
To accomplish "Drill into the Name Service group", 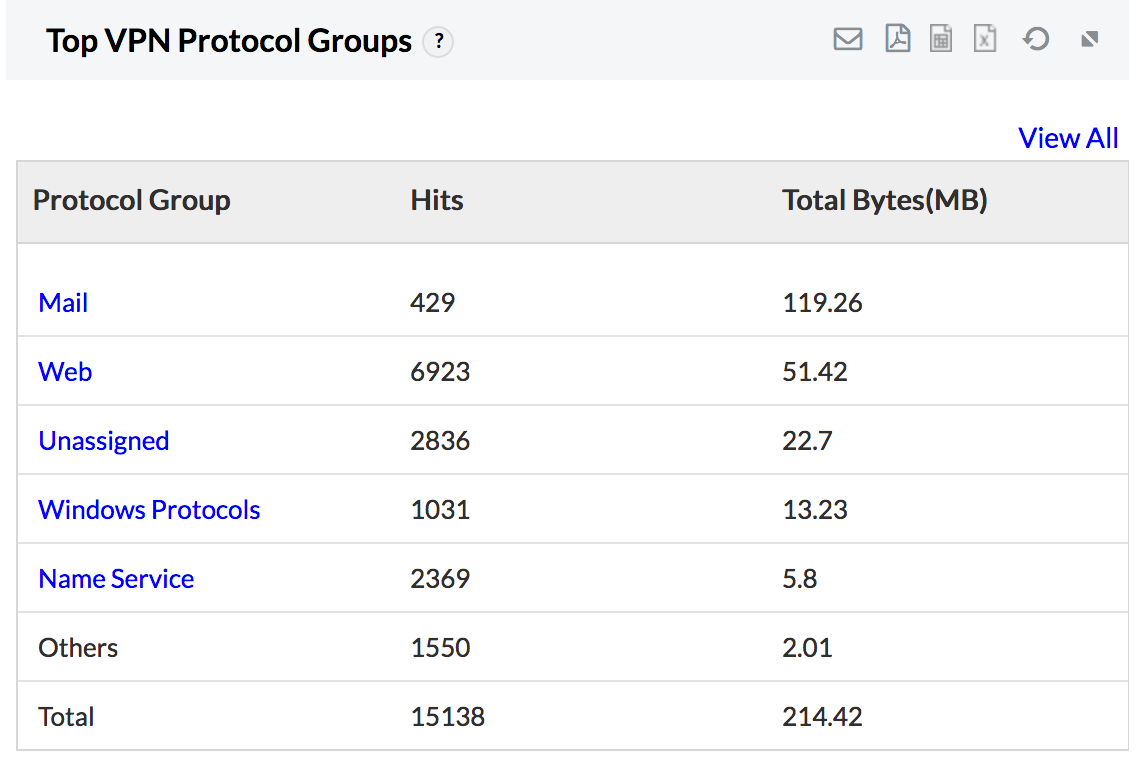I will [116, 578].
